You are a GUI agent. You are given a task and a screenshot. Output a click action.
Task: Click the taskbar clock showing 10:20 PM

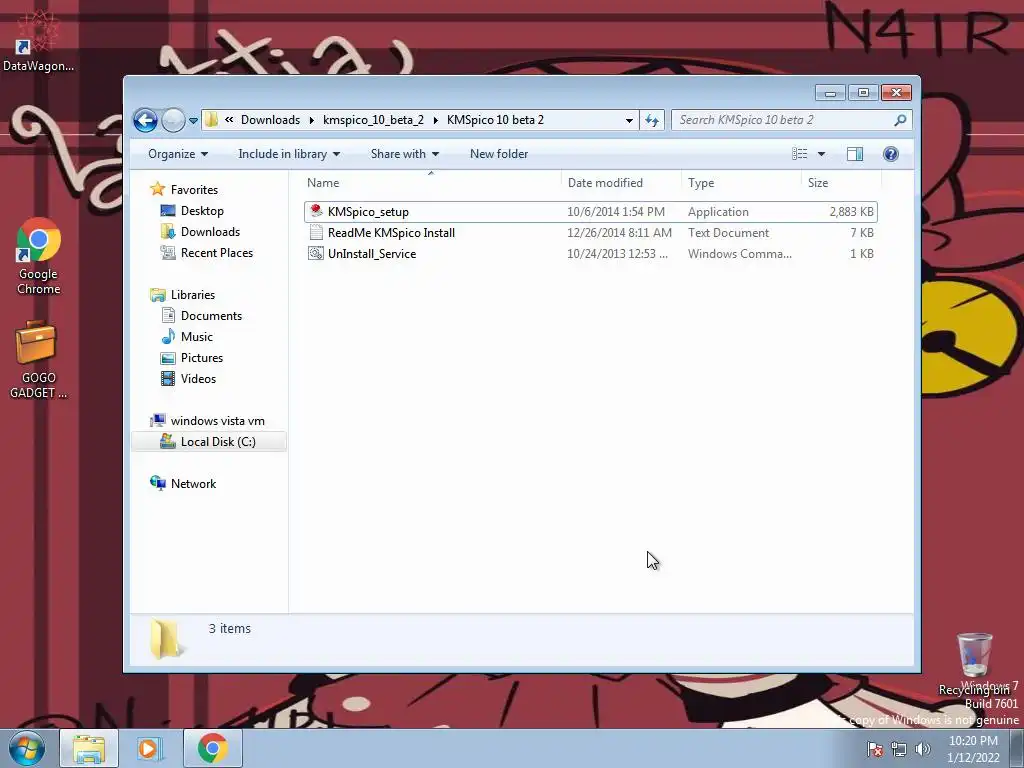973,749
